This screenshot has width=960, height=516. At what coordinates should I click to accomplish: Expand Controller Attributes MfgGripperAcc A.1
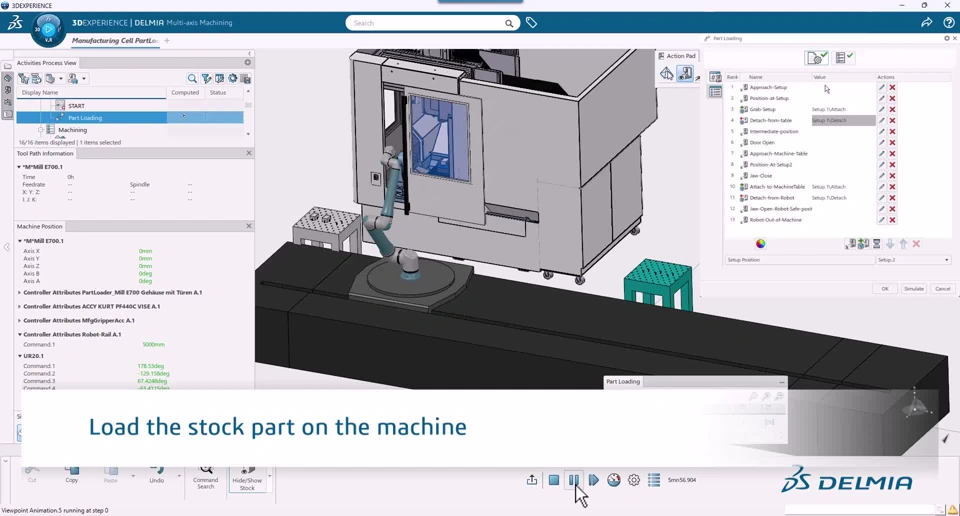20,321
